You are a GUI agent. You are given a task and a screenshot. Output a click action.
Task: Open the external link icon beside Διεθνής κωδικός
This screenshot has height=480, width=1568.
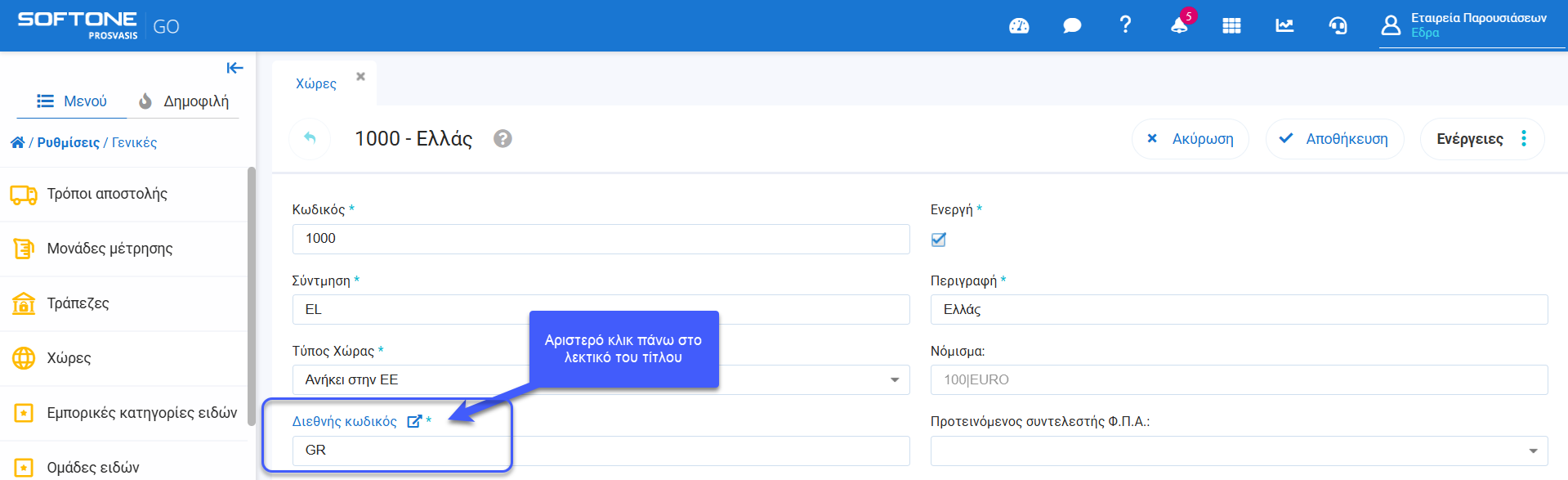coord(414,421)
